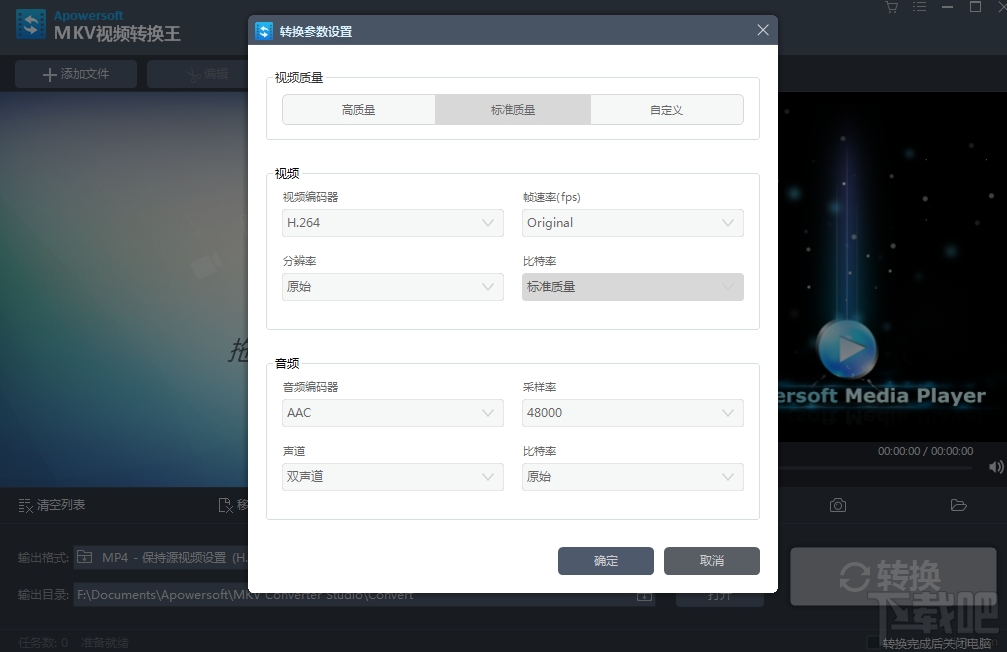
Task: Select the 高质量 quality option
Action: (358, 109)
